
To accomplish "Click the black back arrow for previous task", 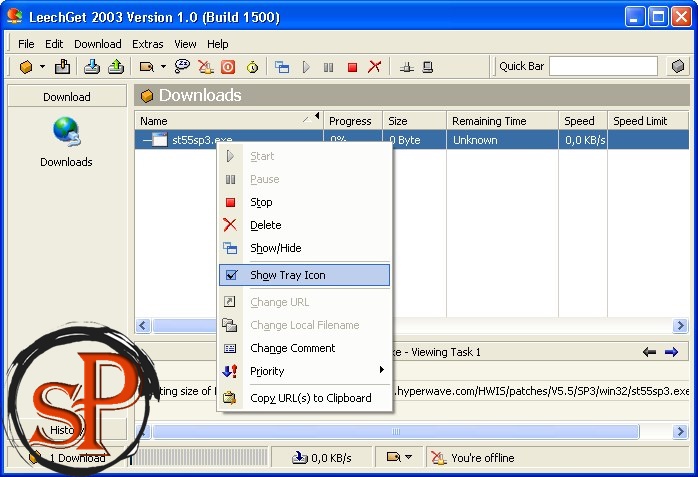I will pyautogui.click(x=650, y=352).
